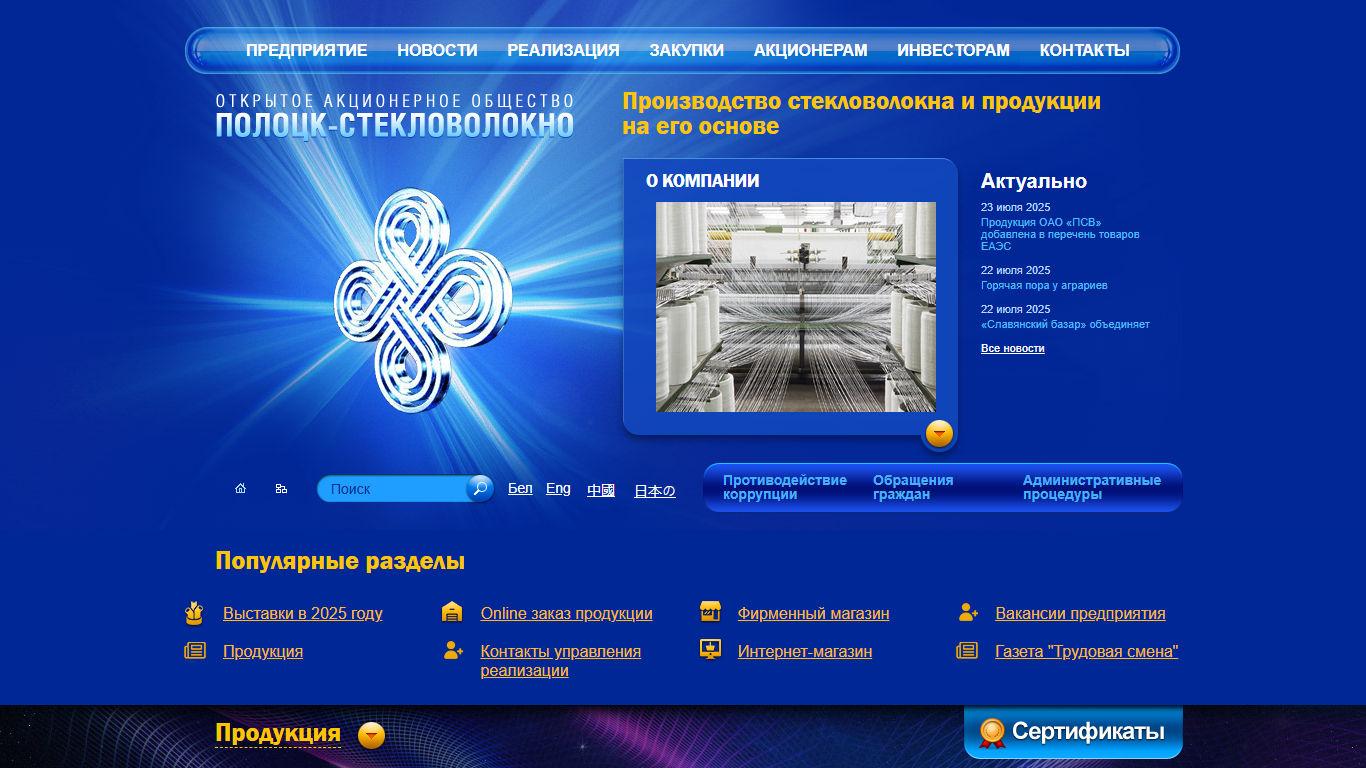Open the sitemap icon next to home

(x=281, y=489)
